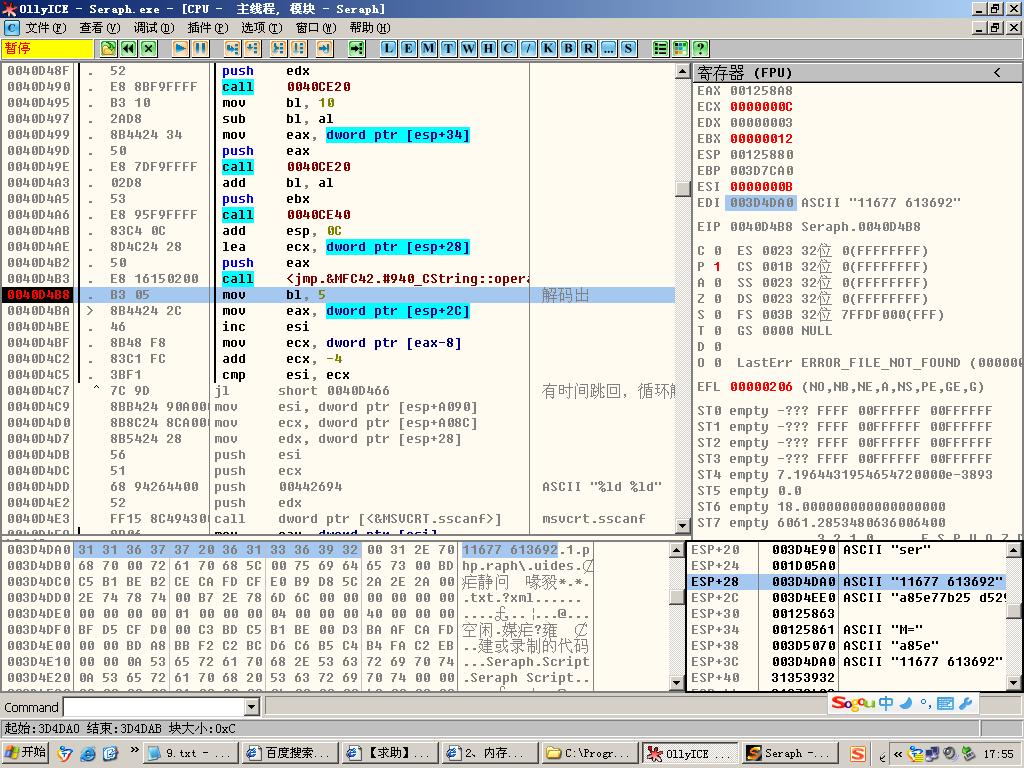1024x768 pixels.
Task: Toggle Sogou half/full-width moon icon
Action: (x=905, y=703)
